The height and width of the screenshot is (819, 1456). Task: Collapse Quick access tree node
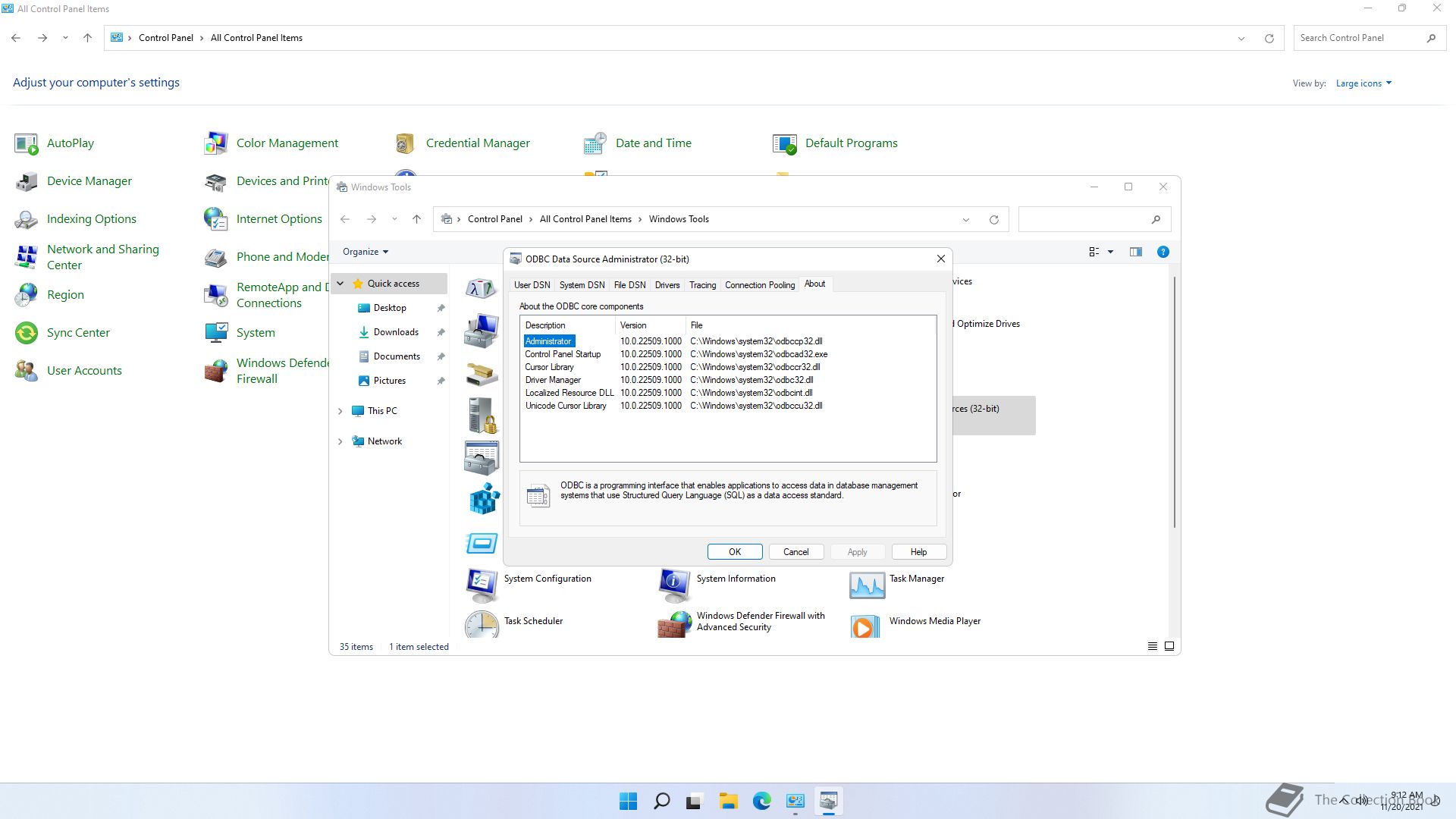[340, 284]
